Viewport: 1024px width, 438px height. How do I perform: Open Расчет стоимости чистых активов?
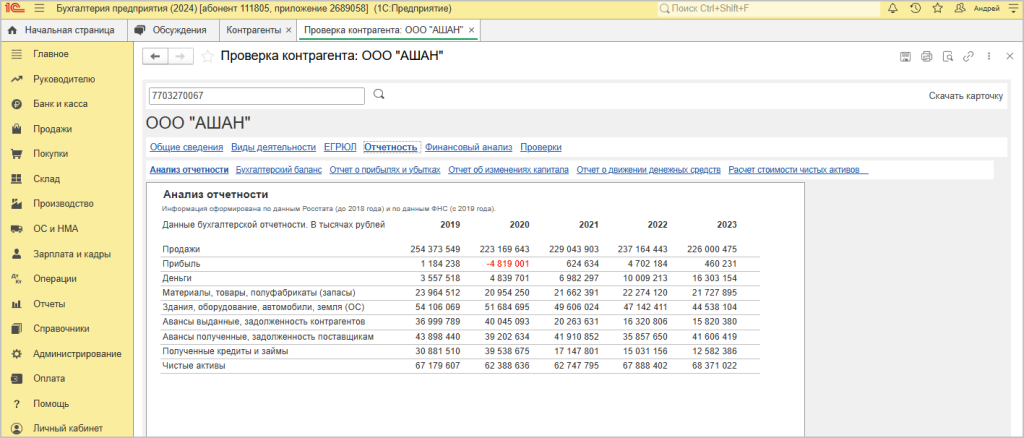point(798,170)
